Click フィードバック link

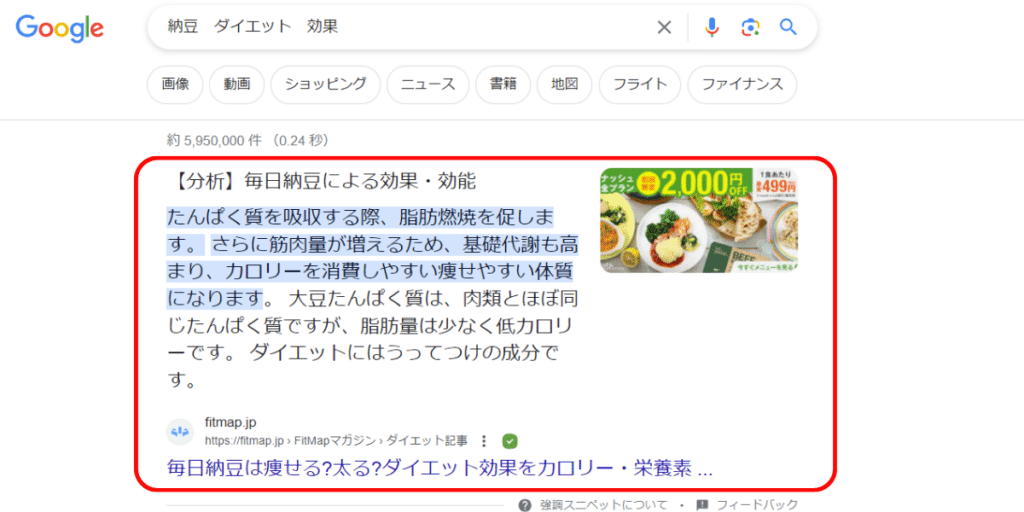coord(757,505)
